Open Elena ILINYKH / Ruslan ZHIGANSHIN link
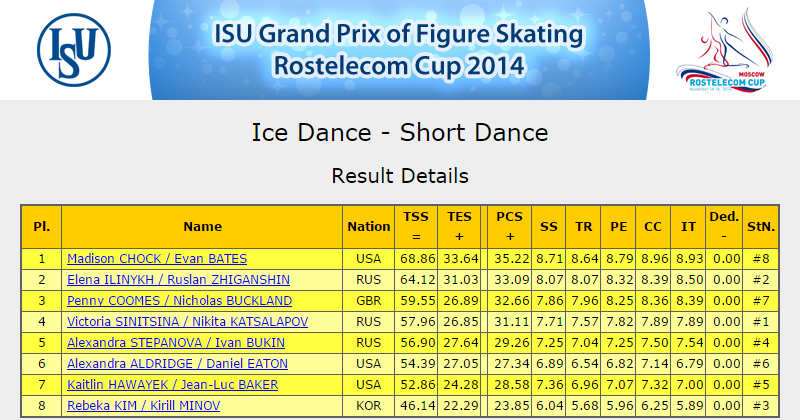 179,280
